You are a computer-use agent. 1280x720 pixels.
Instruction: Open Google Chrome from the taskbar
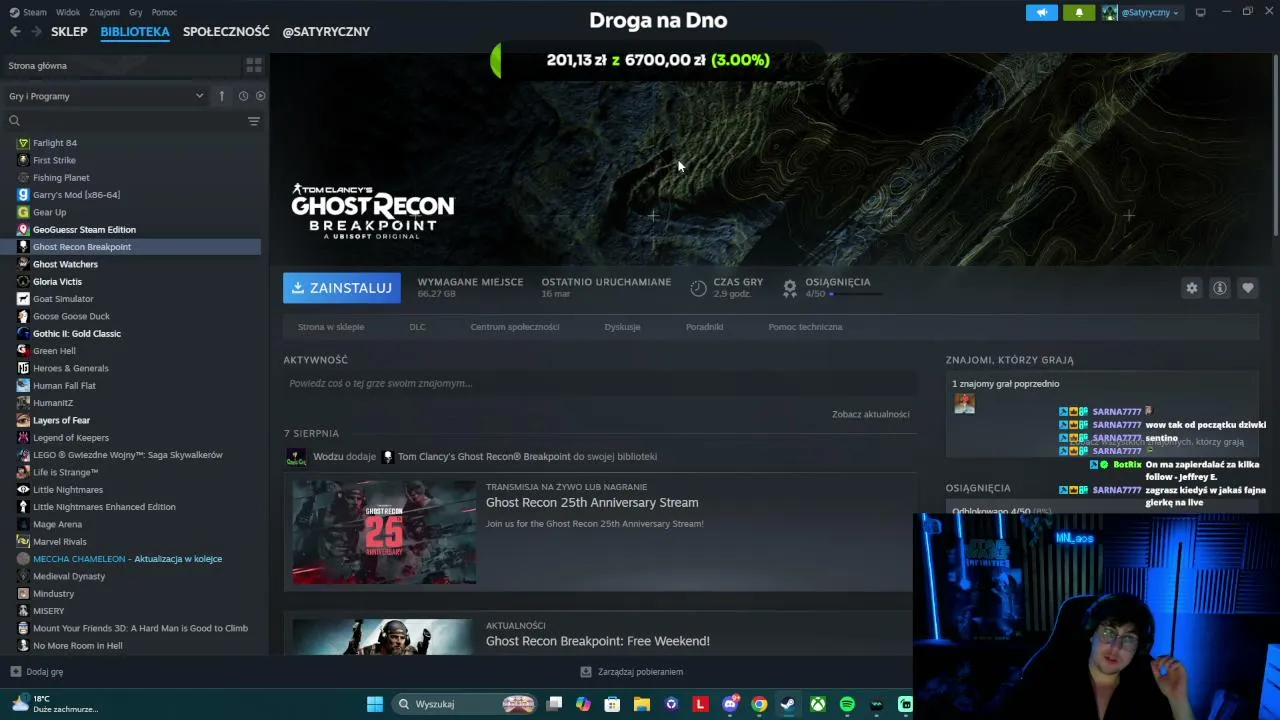759,704
